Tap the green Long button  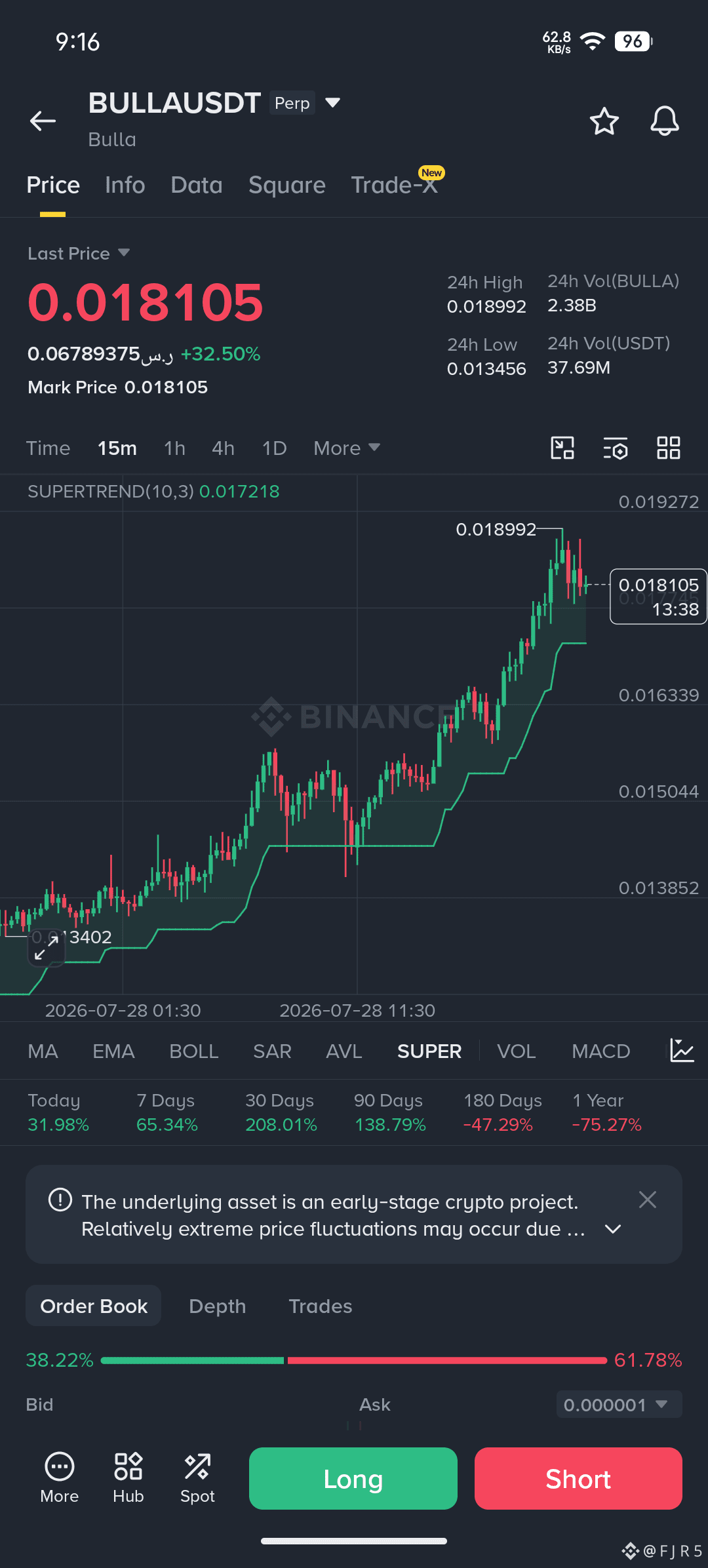coord(353,1479)
